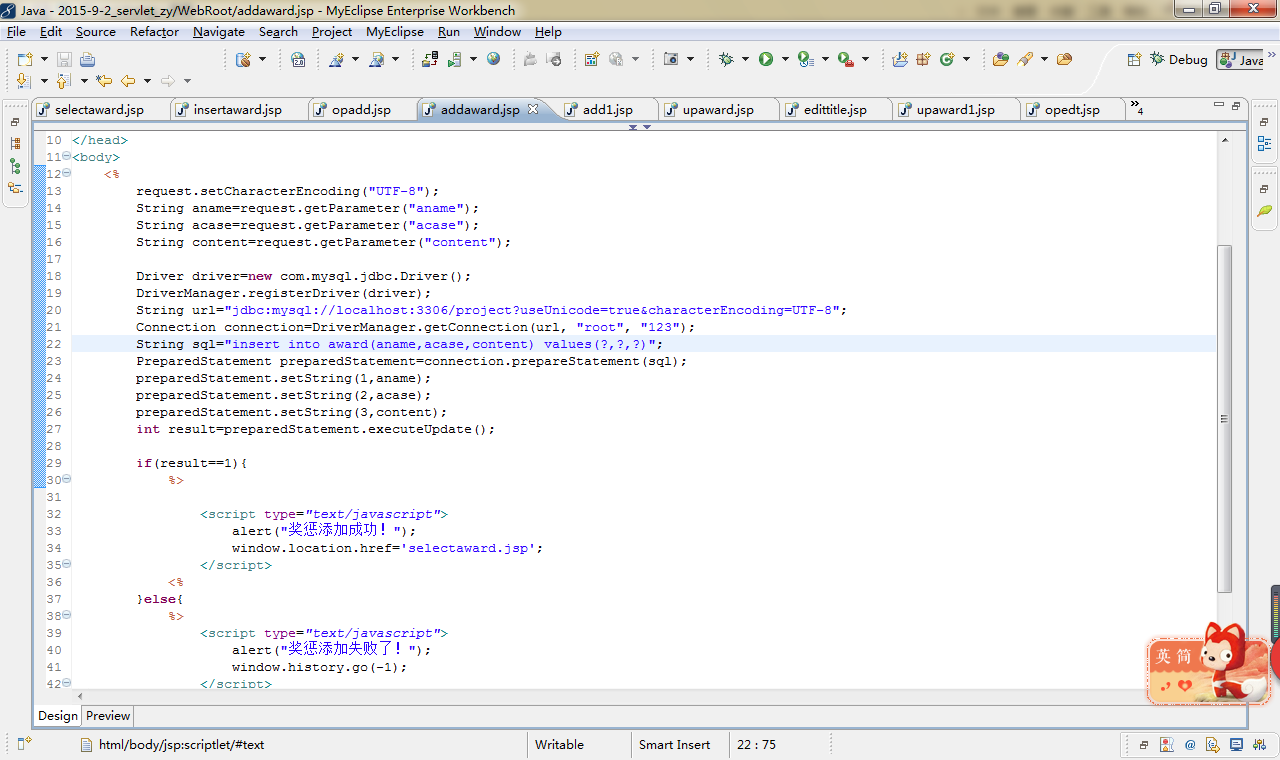
Task: Click the New file wizard icon
Action: point(24,59)
